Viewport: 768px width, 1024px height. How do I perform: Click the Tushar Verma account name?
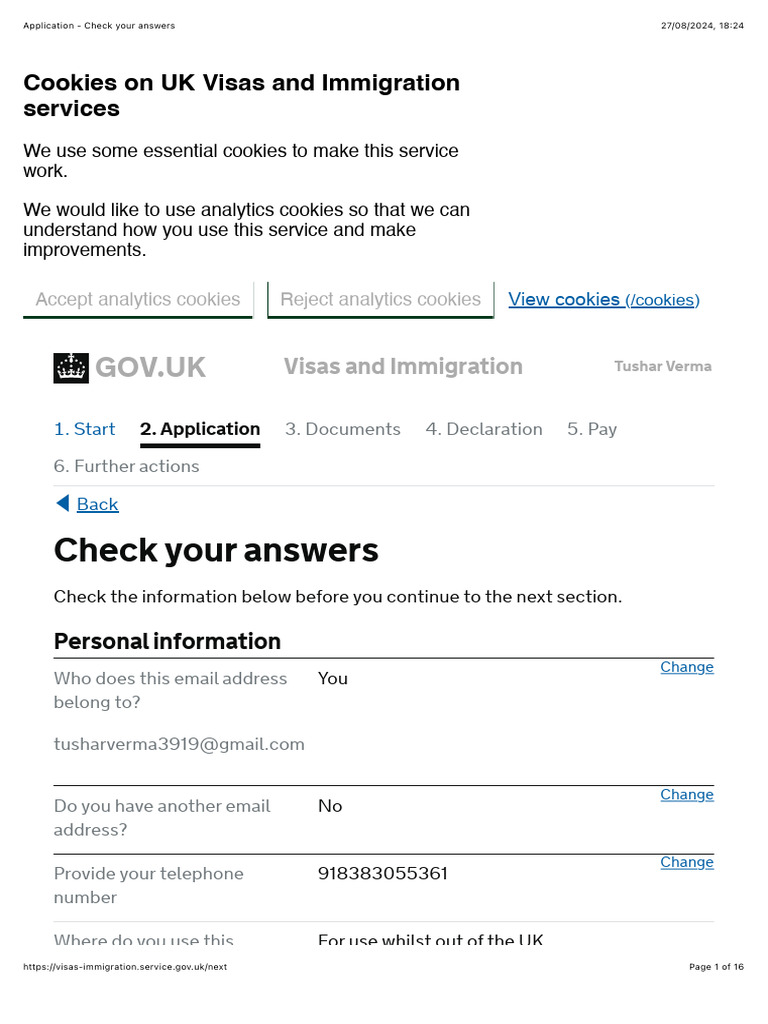(663, 366)
